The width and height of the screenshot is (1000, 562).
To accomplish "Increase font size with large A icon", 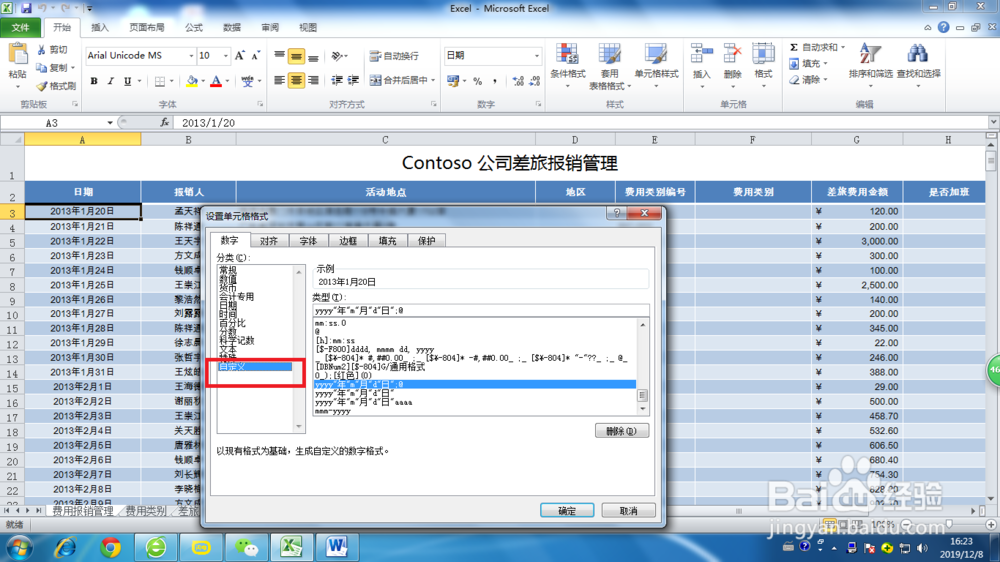I will click(x=240, y=55).
